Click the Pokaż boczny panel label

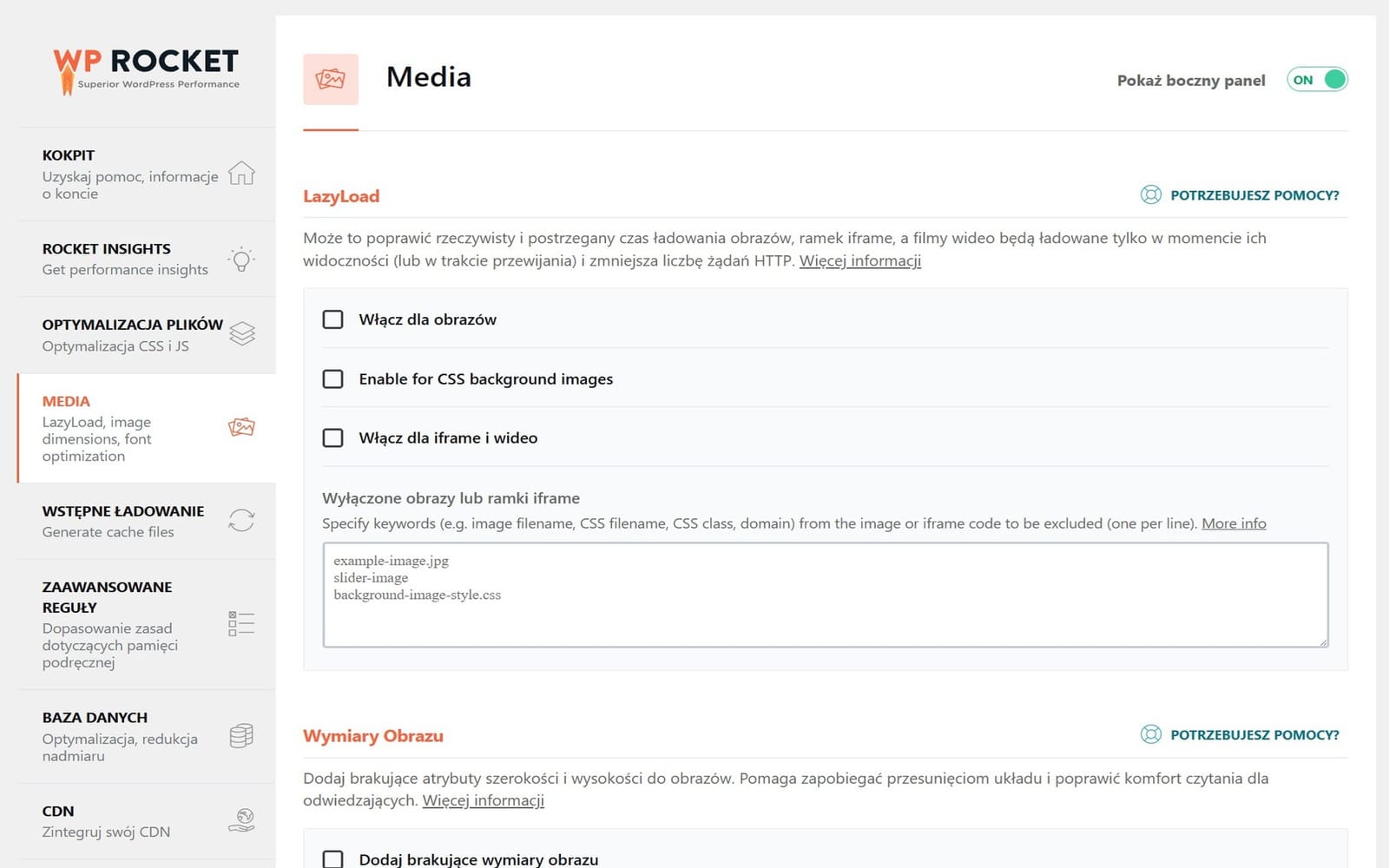(1191, 81)
